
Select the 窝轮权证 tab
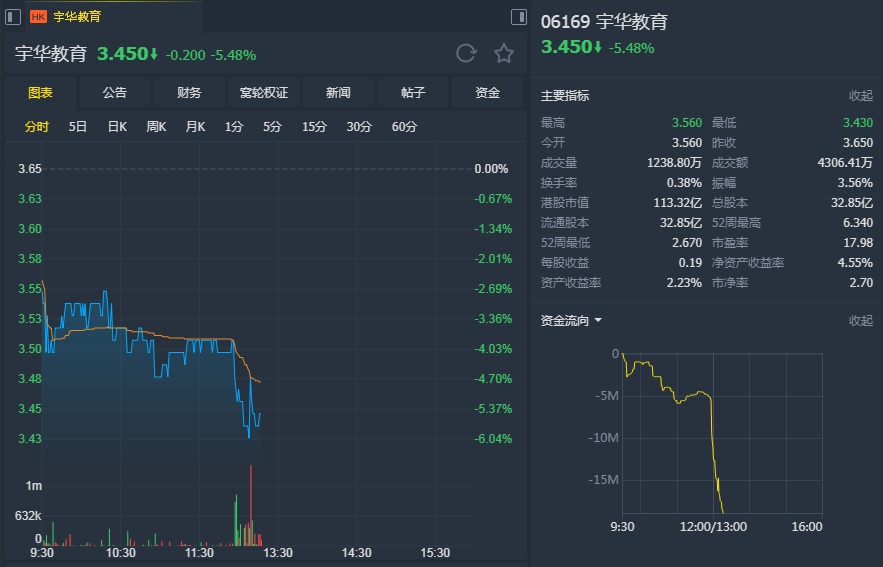263,93
